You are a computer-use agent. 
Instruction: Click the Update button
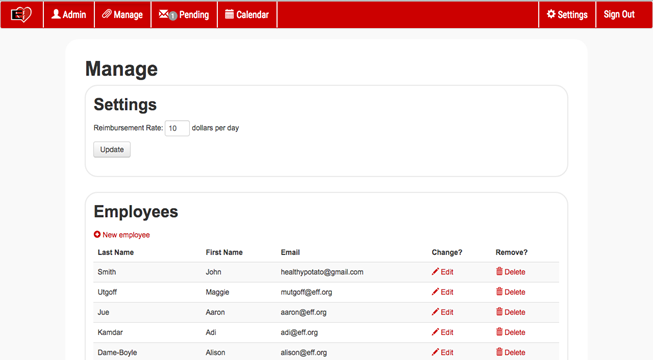[x=112, y=150]
